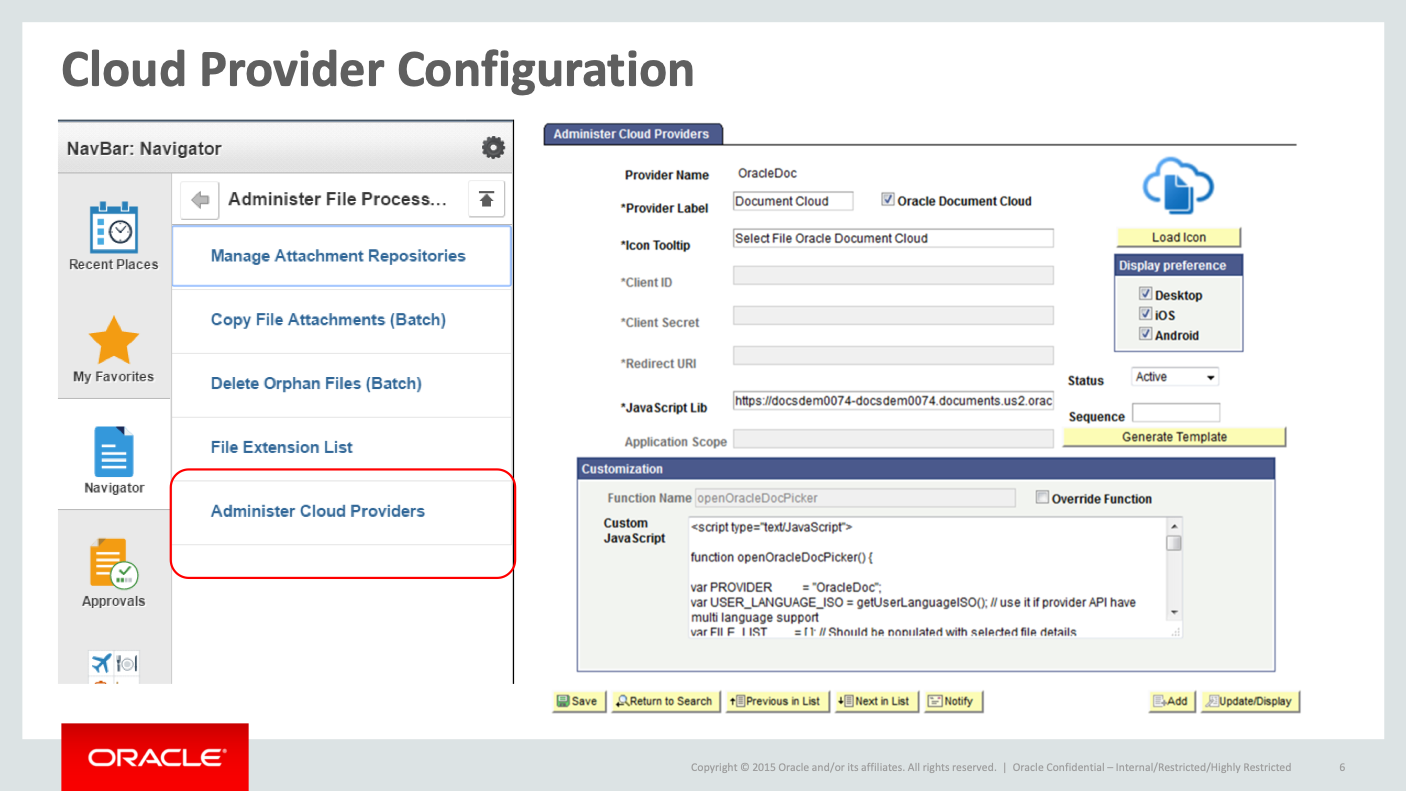Open the NavBar settings gear

pyautogui.click(x=493, y=148)
